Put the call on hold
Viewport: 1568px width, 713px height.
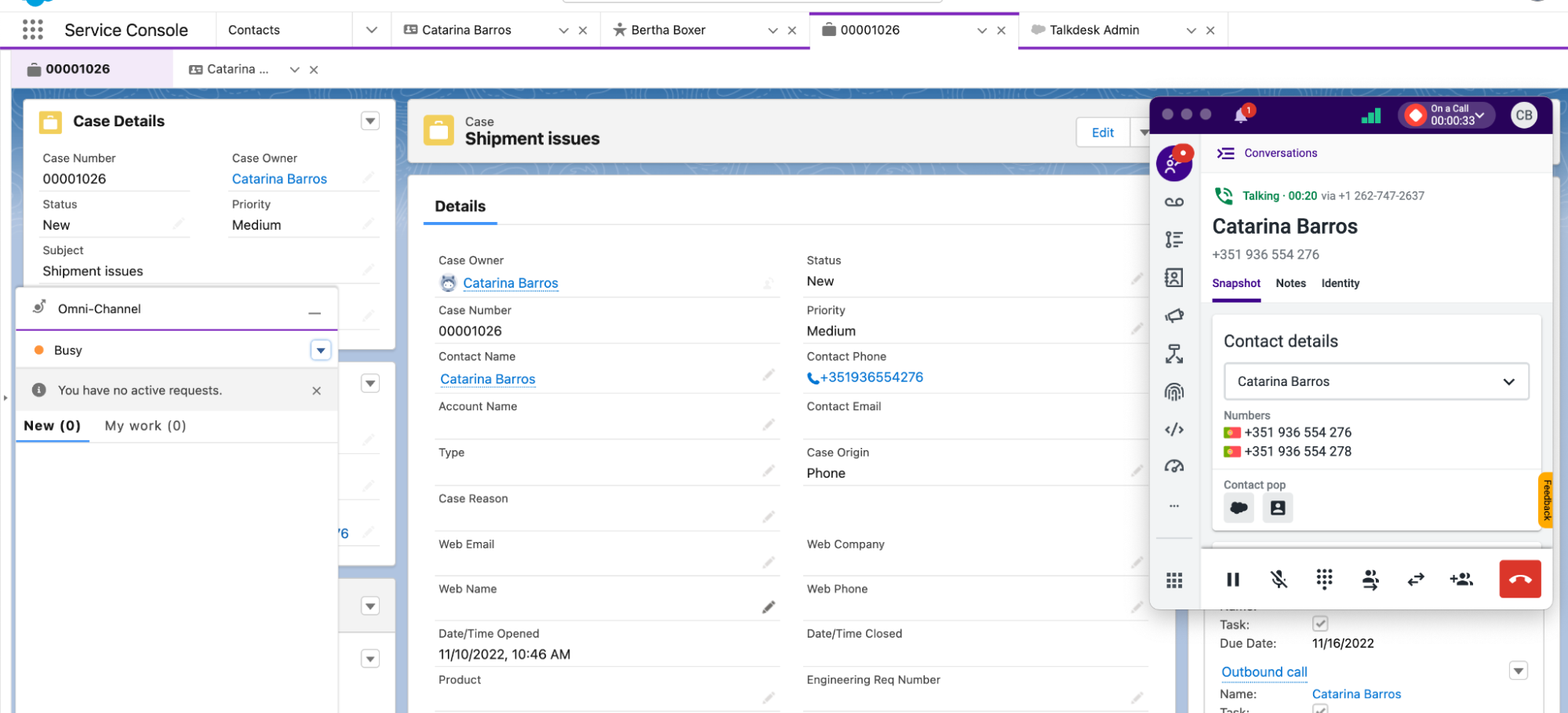tap(1233, 580)
